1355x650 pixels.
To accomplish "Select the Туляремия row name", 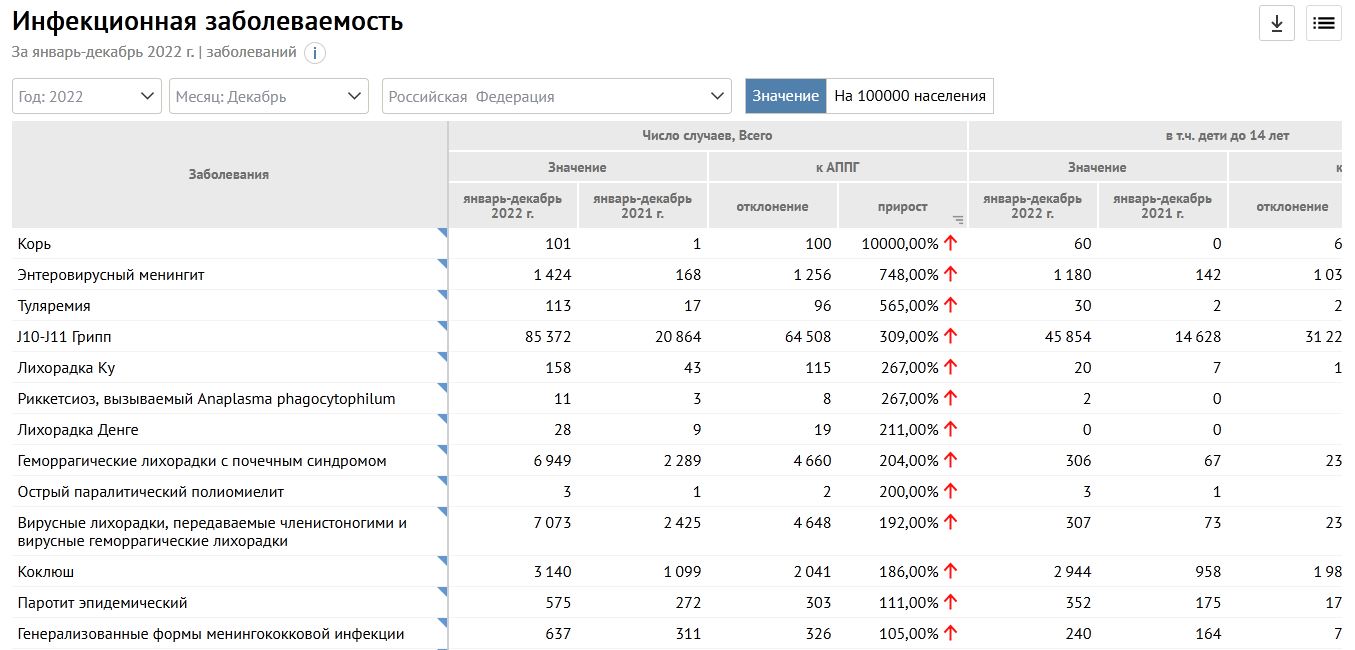I will (54, 306).
